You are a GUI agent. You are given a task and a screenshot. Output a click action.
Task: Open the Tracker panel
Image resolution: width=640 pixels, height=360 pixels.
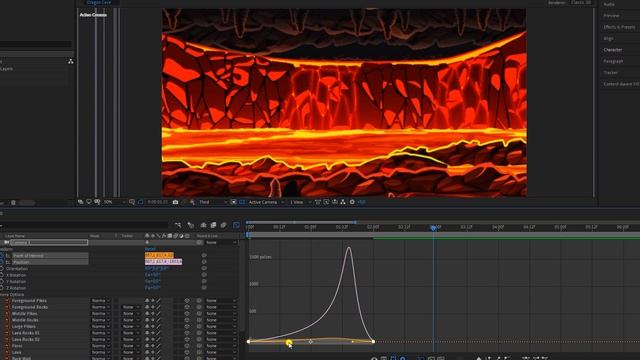[x=611, y=73]
